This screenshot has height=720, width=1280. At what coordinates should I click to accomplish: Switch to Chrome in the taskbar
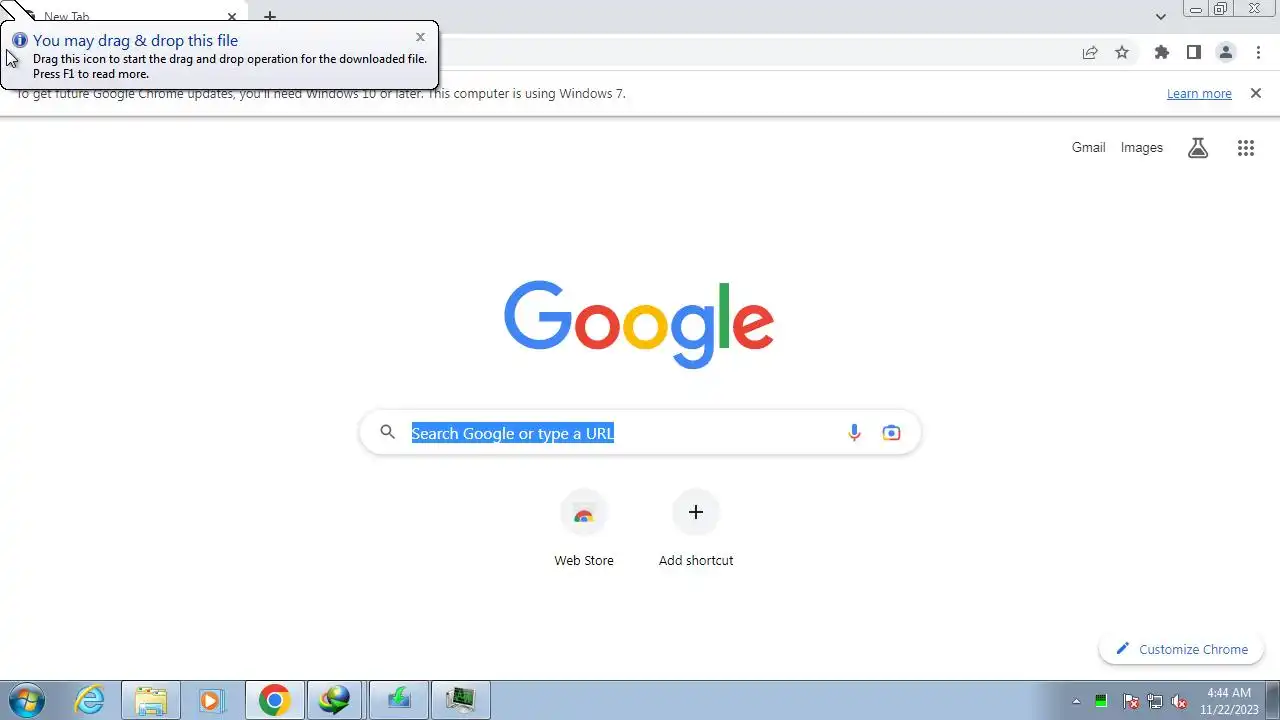coord(274,700)
